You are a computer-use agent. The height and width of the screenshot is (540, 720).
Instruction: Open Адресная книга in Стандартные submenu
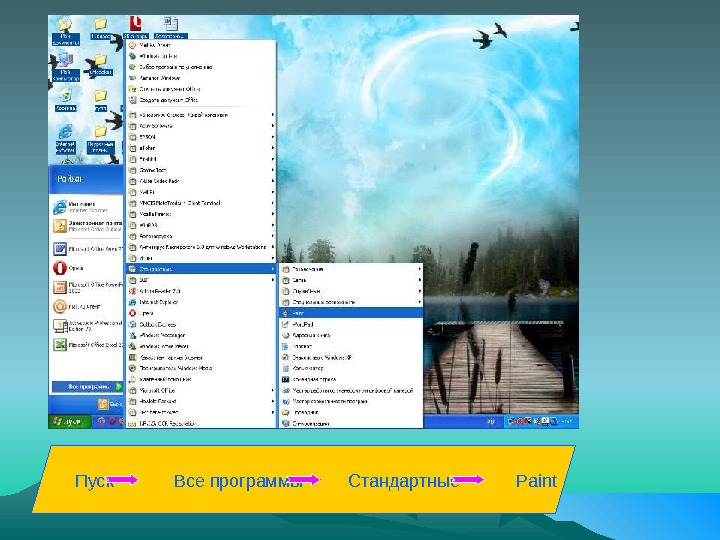click(x=351, y=335)
